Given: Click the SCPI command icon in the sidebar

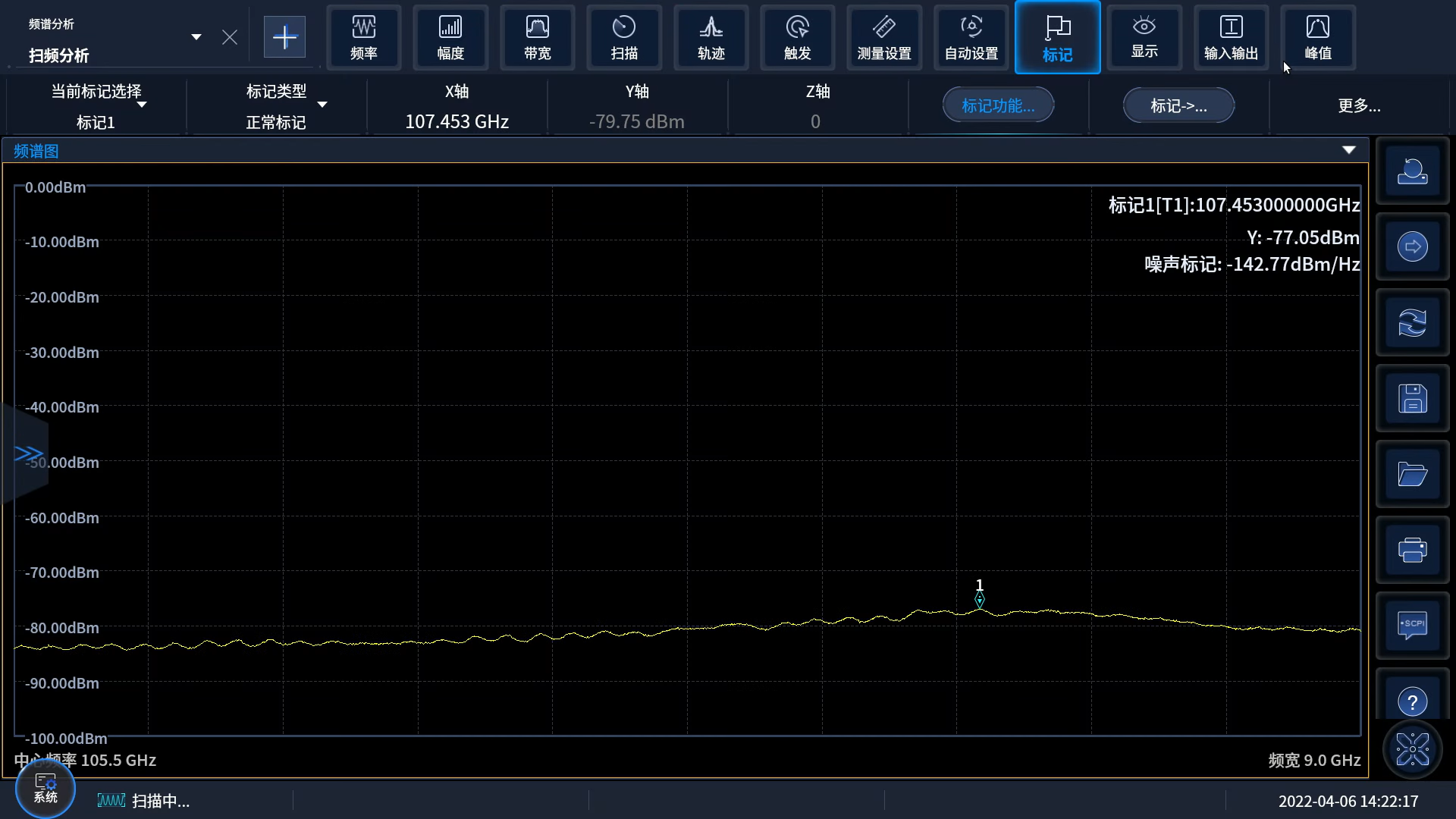Looking at the screenshot, I should (x=1412, y=626).
